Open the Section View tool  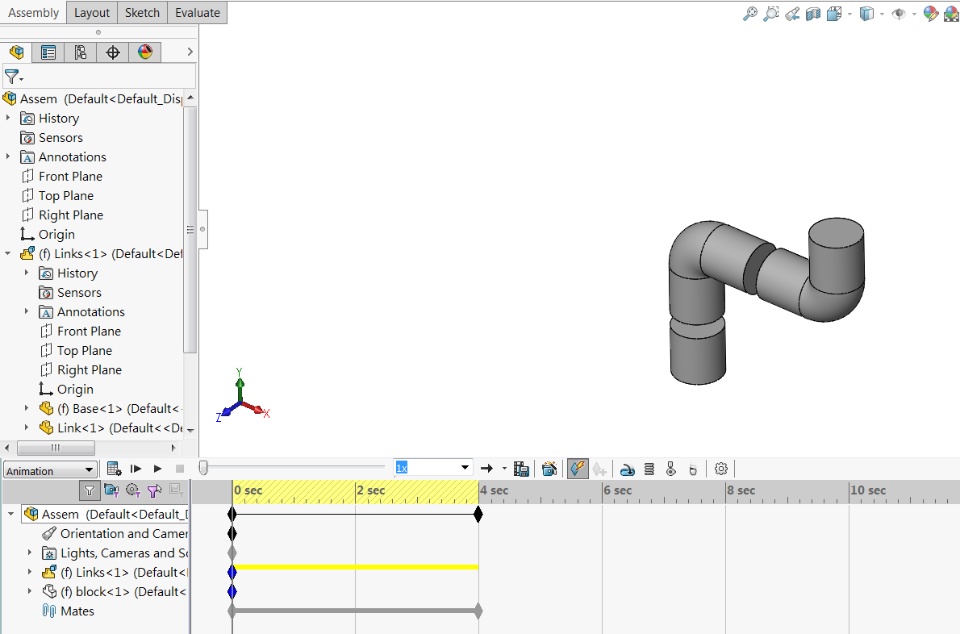tap(813, 14)
